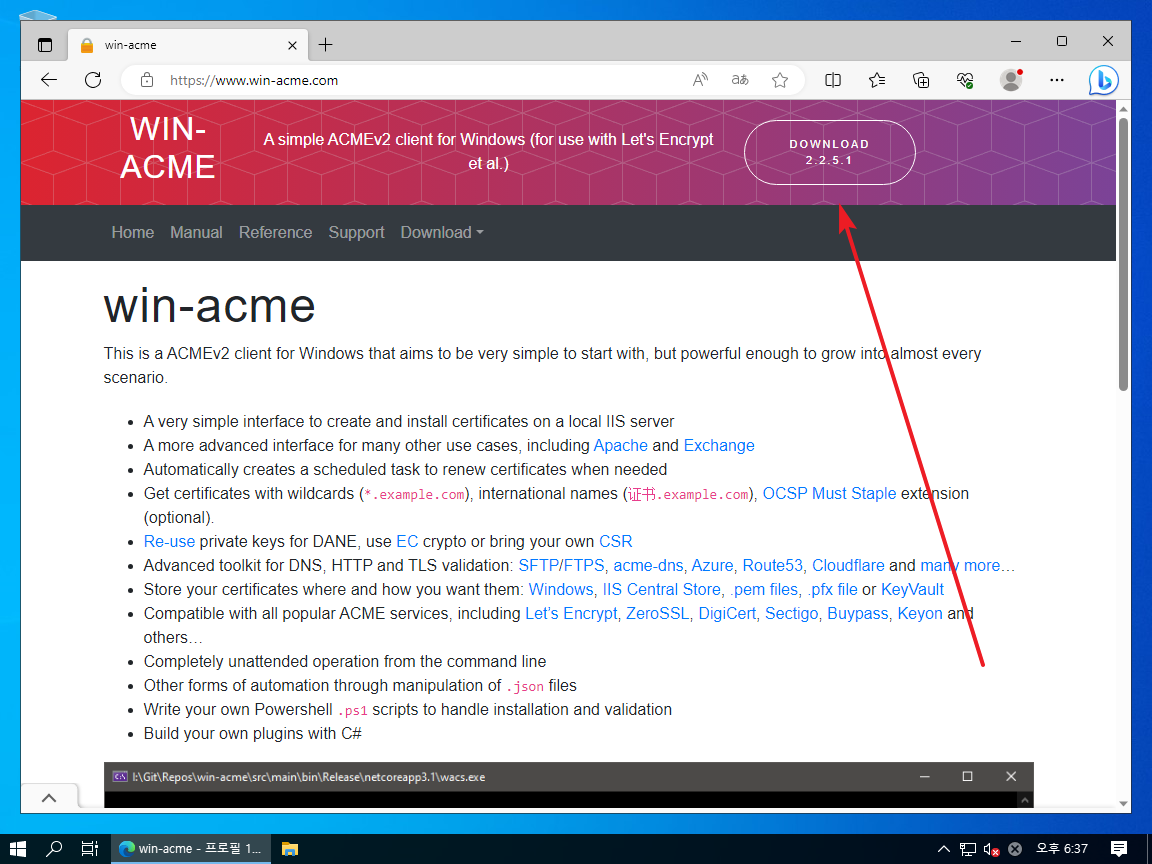Screen dimensions: 1152x864
Task: Open Task View on taskbar
Action: (90, 849)
